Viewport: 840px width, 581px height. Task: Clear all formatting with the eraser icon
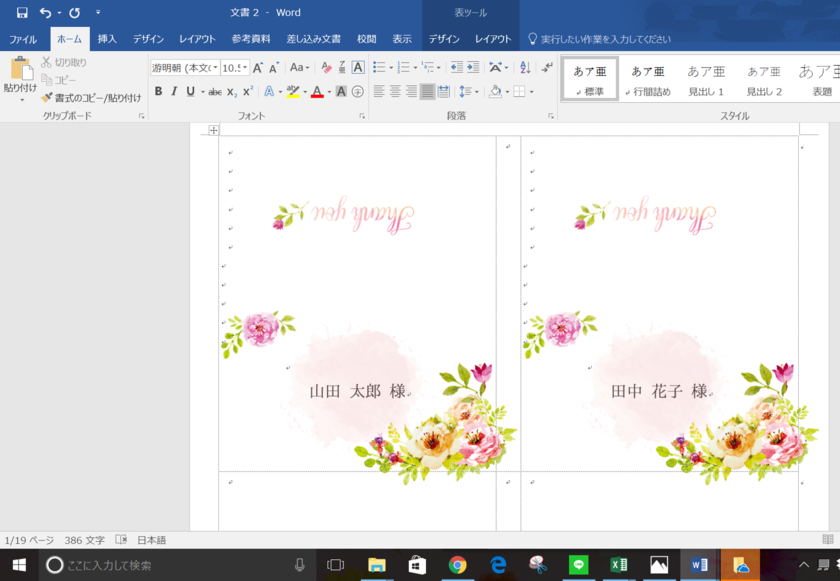coord(327,65)
